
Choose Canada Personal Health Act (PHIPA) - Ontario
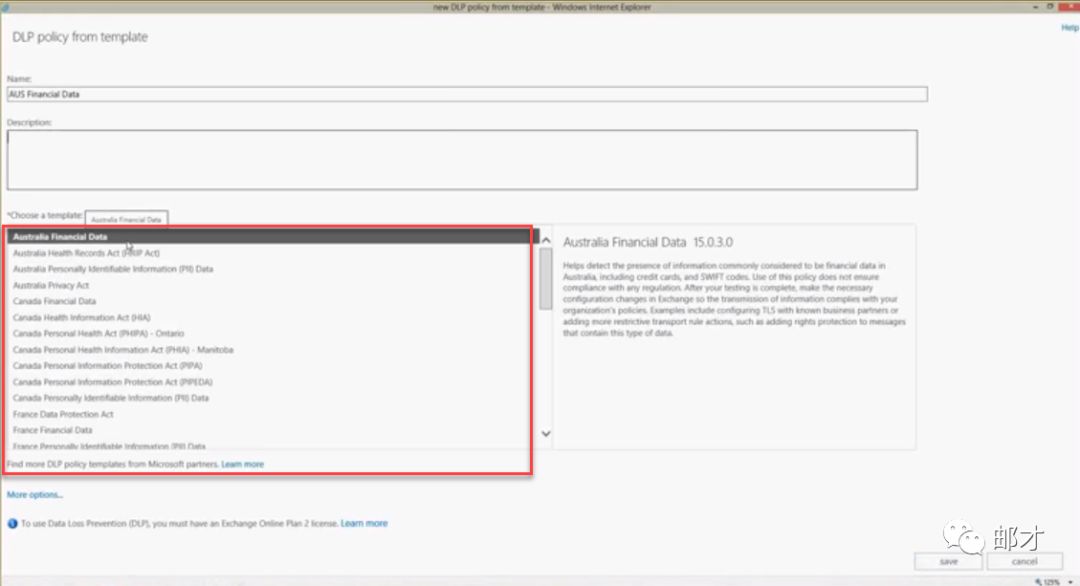coord(98,333)
